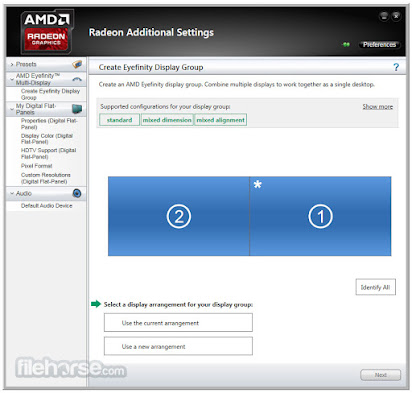Click the Next button

tap(380, 375)
